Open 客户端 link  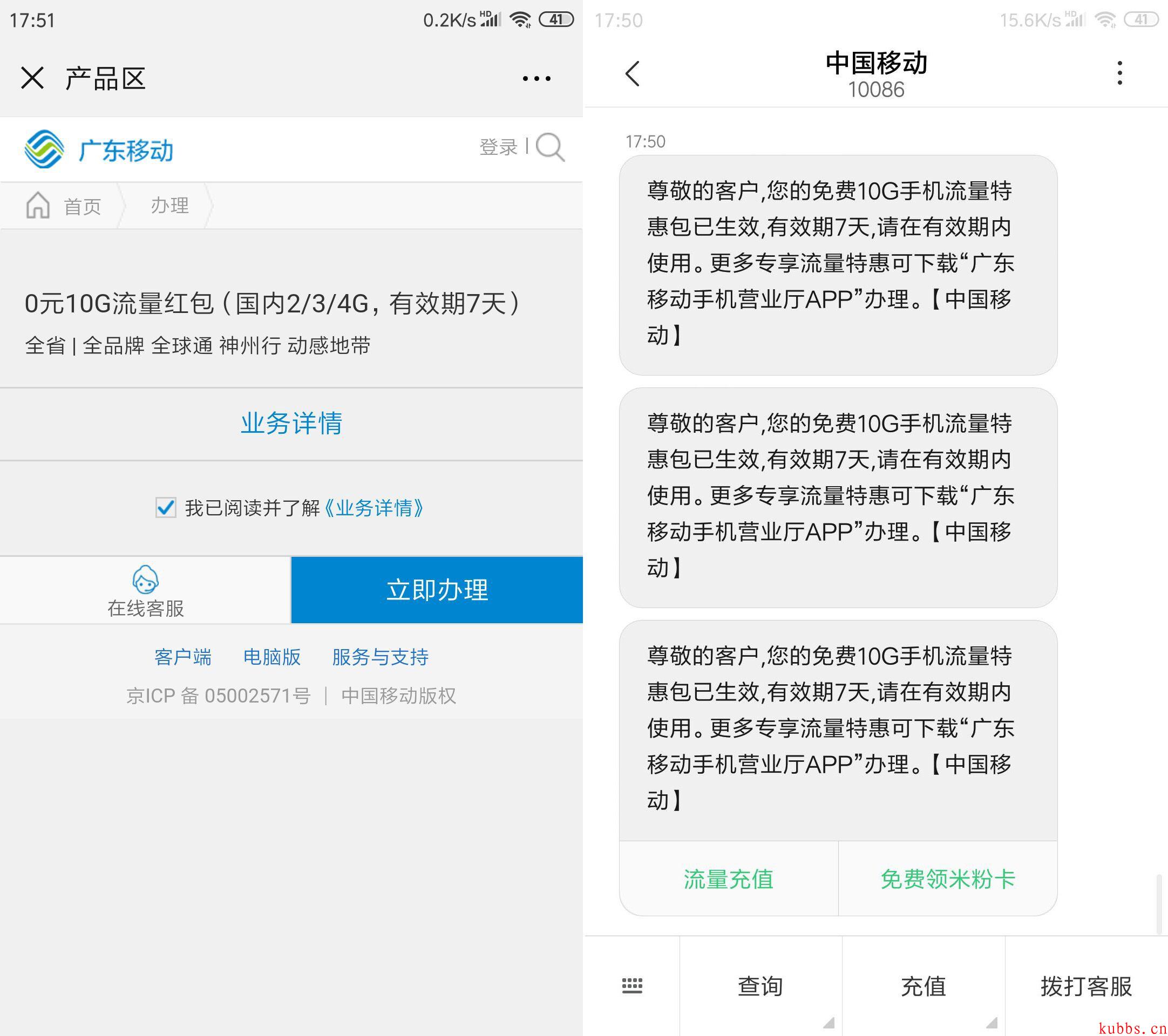tap(183, 657)
